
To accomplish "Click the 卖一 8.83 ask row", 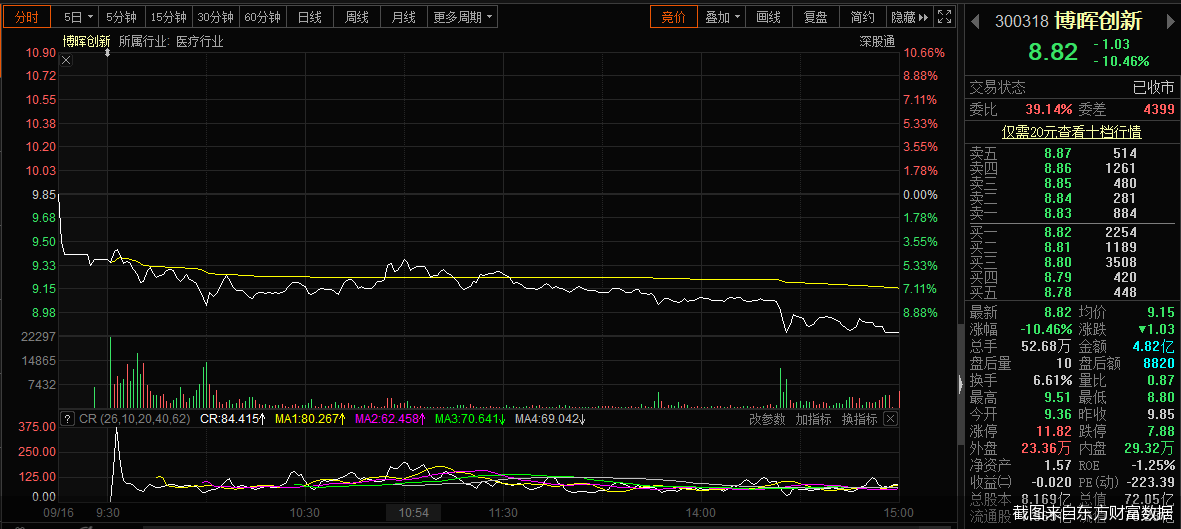I will 1071,213.
